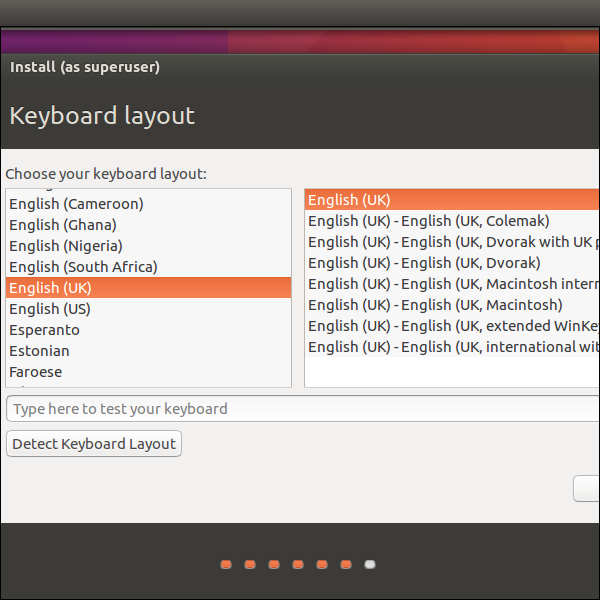
Task: Choose English (Ghana) from layout list
Action: [63, 225]
